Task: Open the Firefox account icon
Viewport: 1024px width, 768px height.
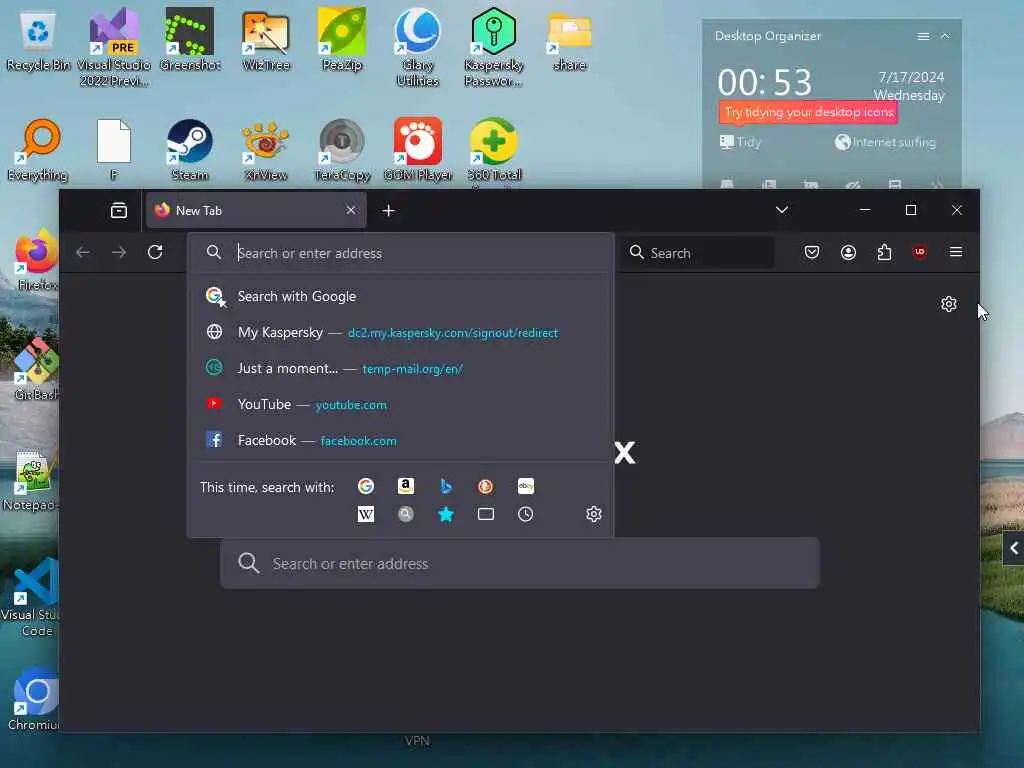Action: (x=848, y=252)
